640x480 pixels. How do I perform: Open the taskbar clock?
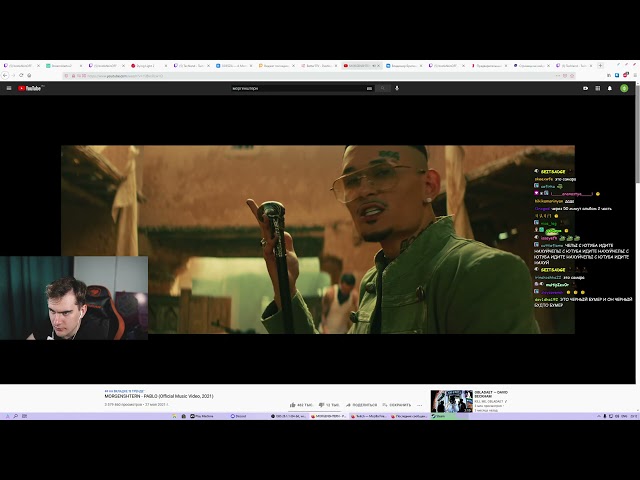point(633,416)
